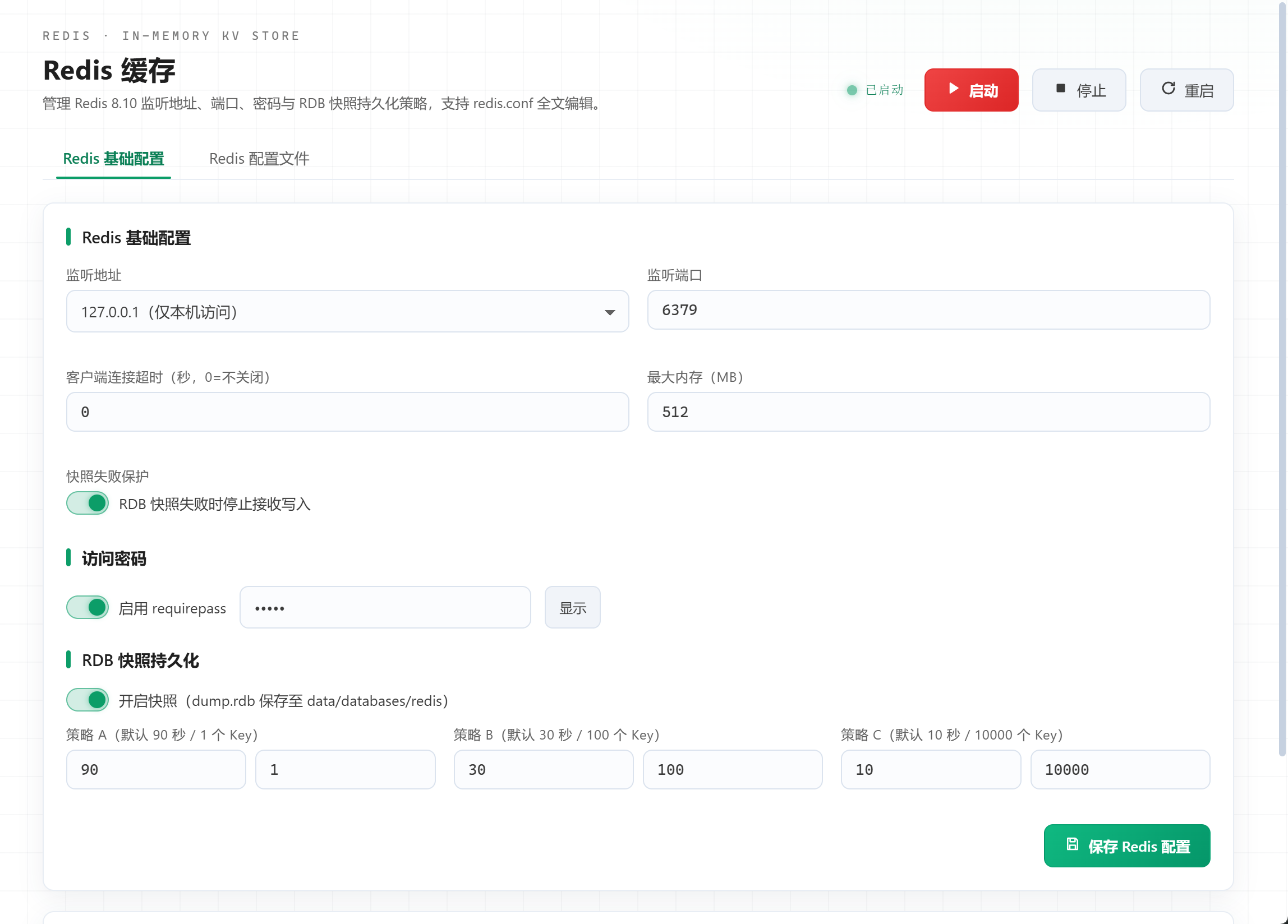
Task: Click the 已启动 status indicator
Action: pos(875,90)
